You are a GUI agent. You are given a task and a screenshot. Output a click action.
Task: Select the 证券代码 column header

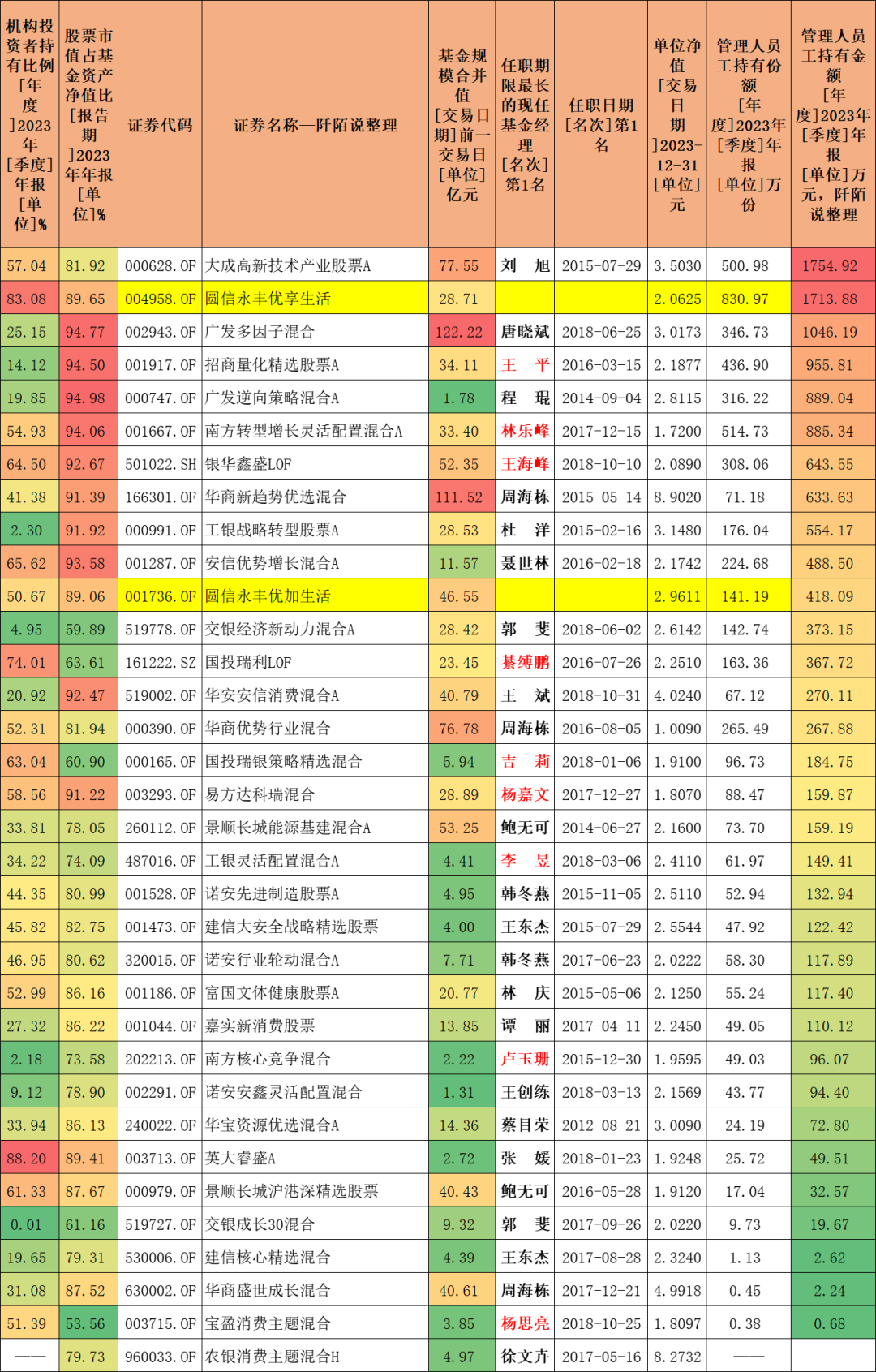[x=160, y=126]
